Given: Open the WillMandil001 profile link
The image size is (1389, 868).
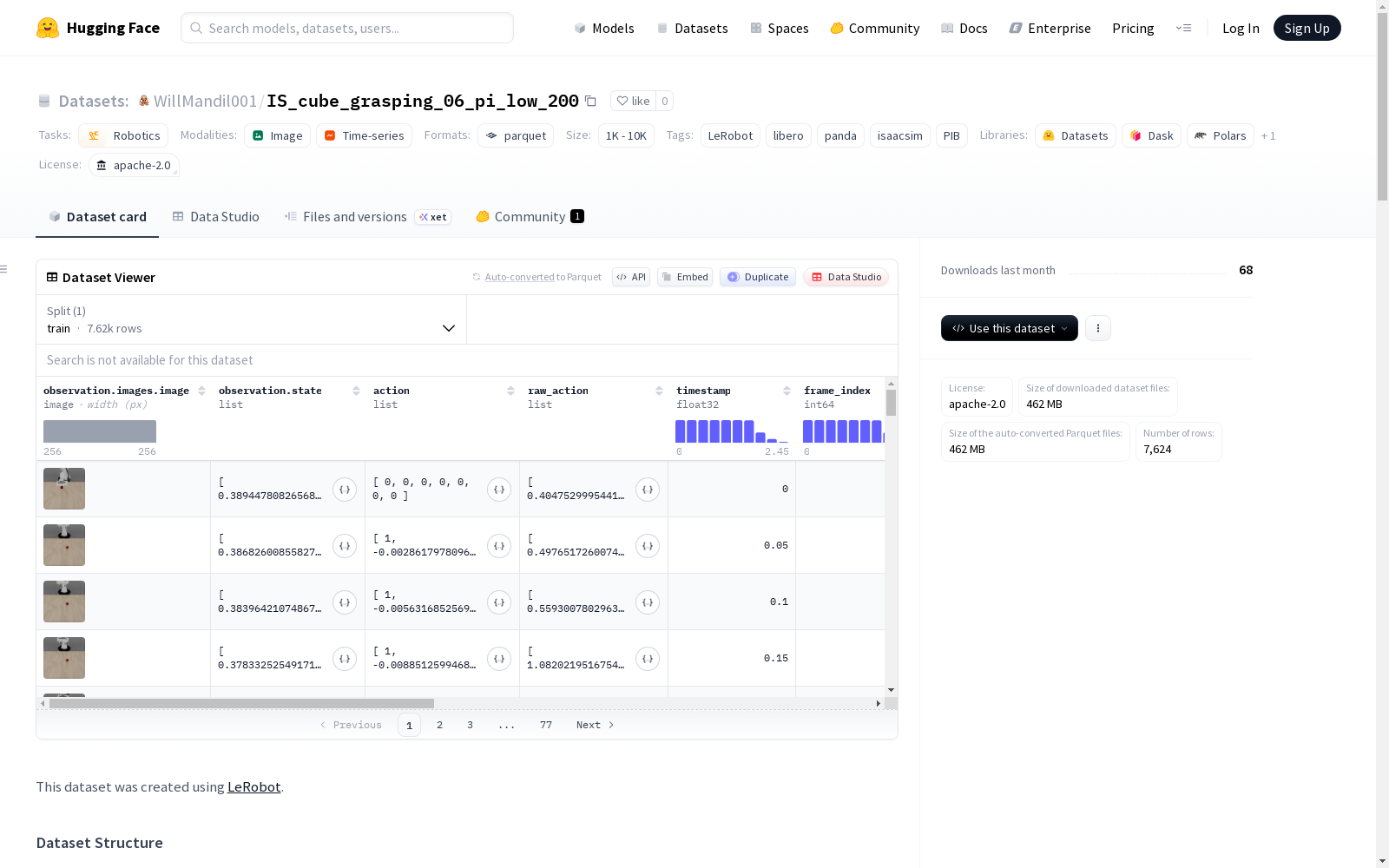Looking at the screenshot, I should (x=205, y=101).
